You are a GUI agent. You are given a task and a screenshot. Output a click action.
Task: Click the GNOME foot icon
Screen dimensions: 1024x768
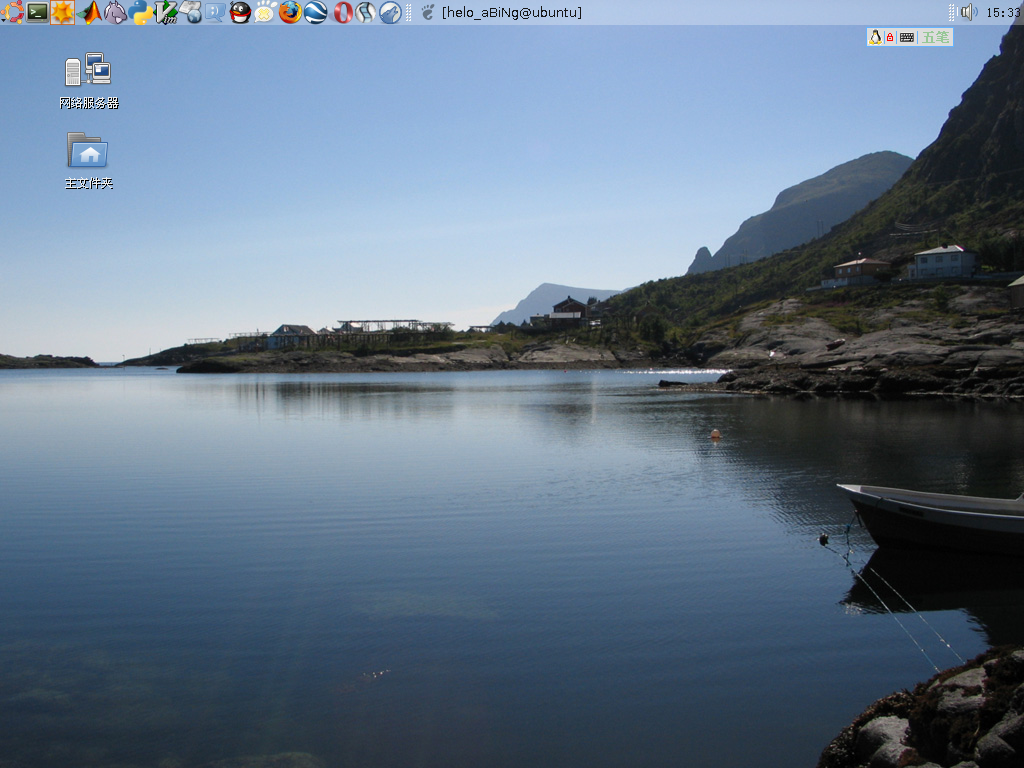[428, 12]
